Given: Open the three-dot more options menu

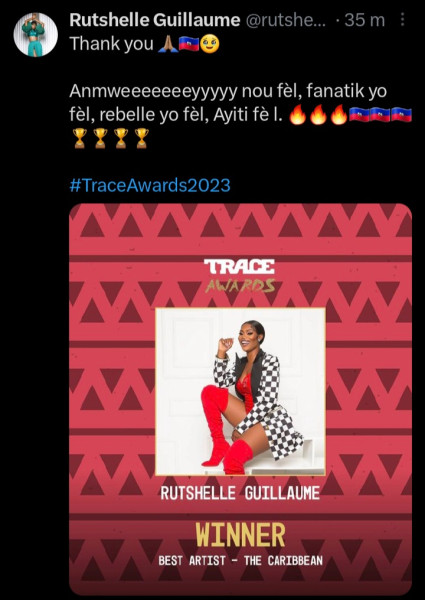Looking at the screenshot, I should pyautogui.click(x=402, y=20).
